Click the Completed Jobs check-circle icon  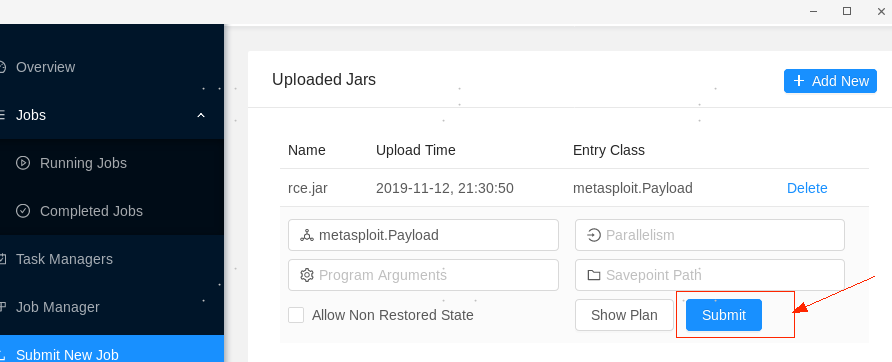click(x=23, y=211)
